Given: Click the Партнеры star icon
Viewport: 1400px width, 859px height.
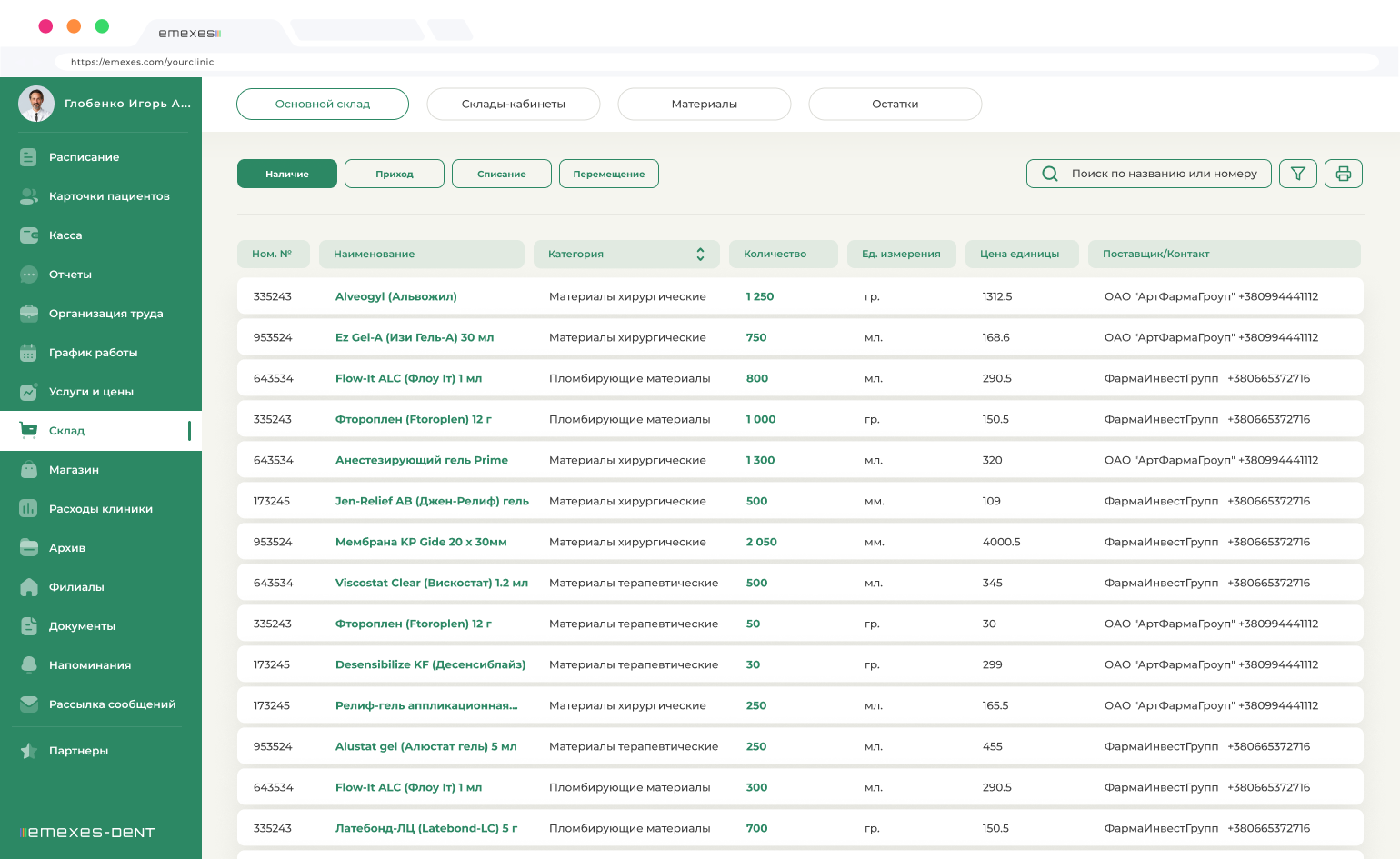Looking at the screenshot, I should [x=29, y=751].
